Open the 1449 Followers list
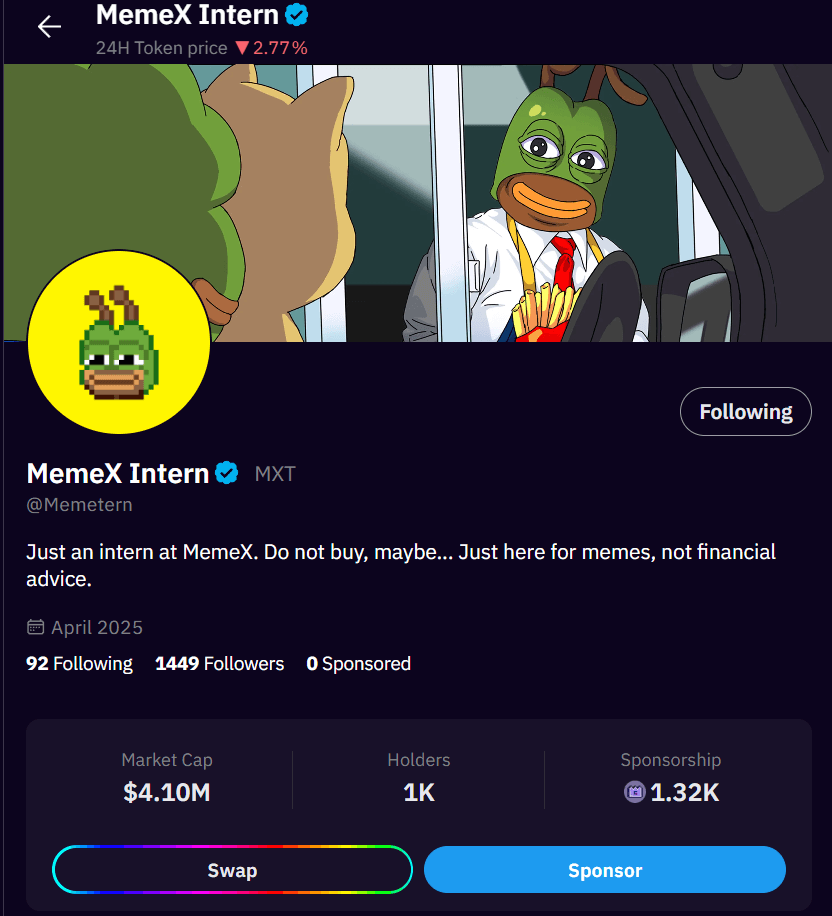This screenshot has width=832, height=916. point(219,664)
